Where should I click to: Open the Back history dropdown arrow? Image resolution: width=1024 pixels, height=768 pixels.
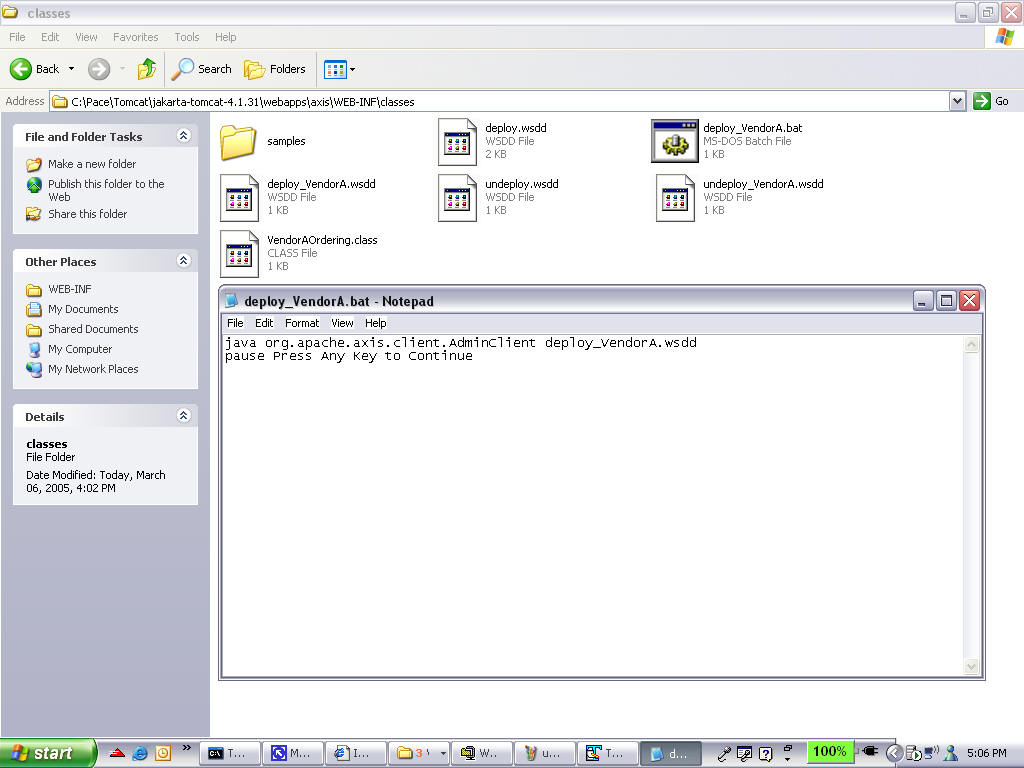(x=71, y=69)
